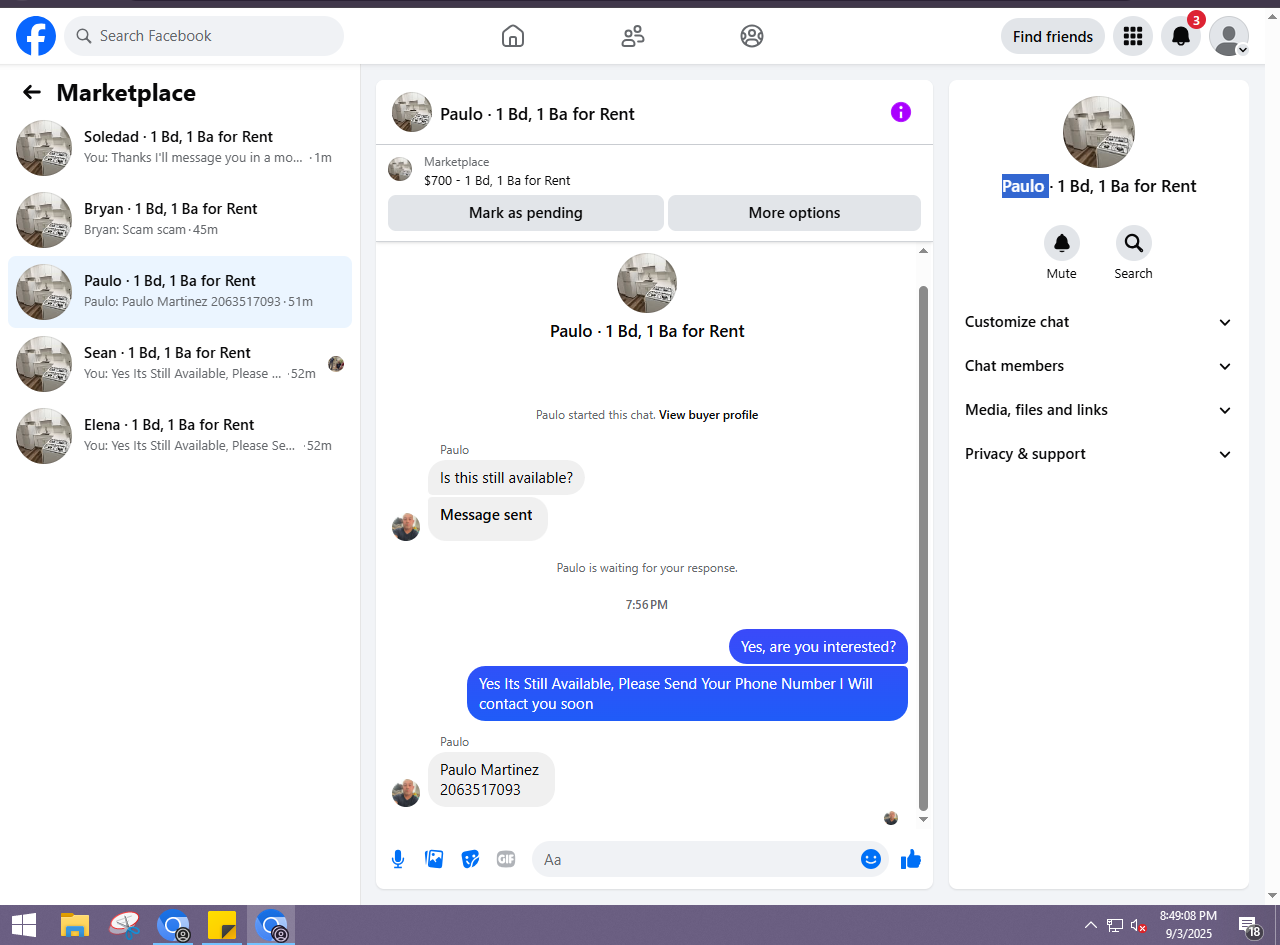Viewport: 1280px width, 945px height.
Task: Click Paulo's listing thumbnail in chat header
Action: coord(412,112)
